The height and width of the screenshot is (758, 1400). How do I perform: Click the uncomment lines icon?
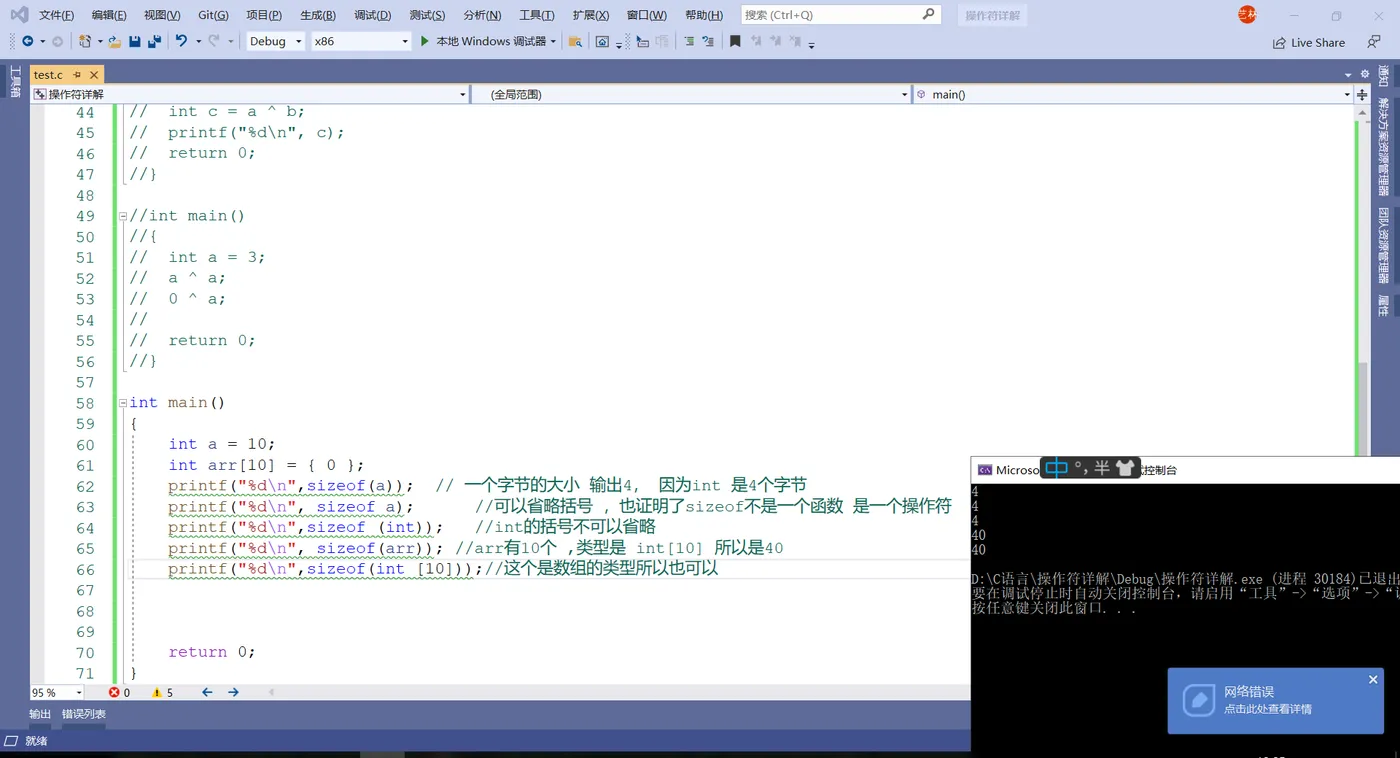(x=708, y=41)
